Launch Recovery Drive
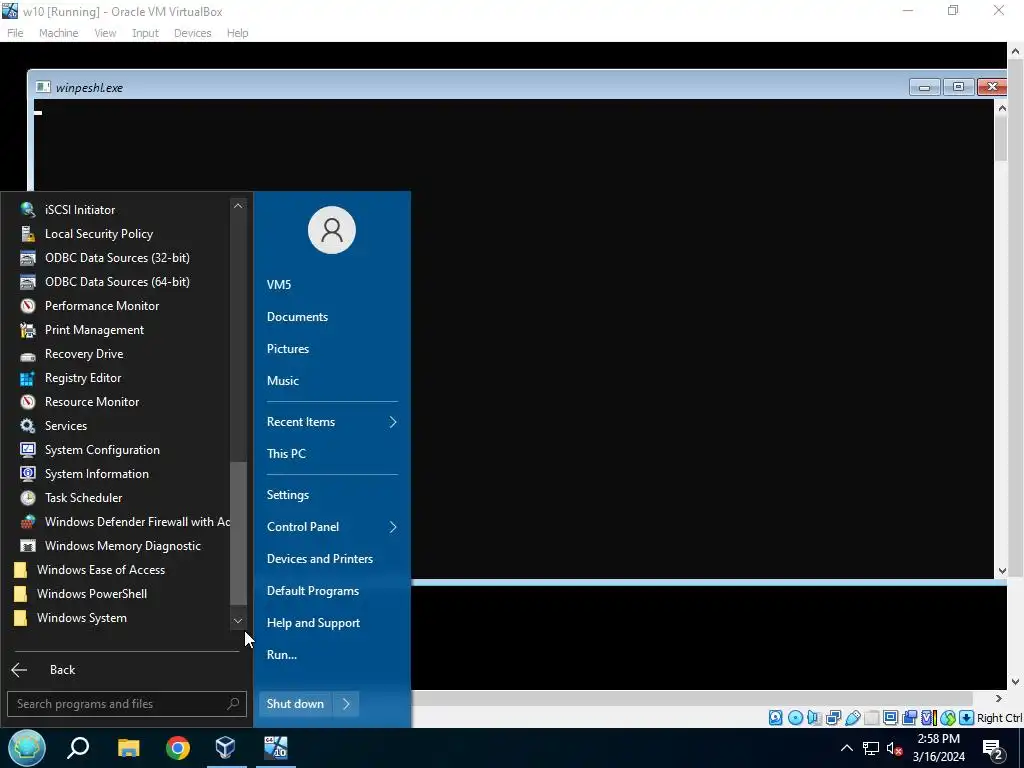1024x768 pixels. (x=84, y=354)
